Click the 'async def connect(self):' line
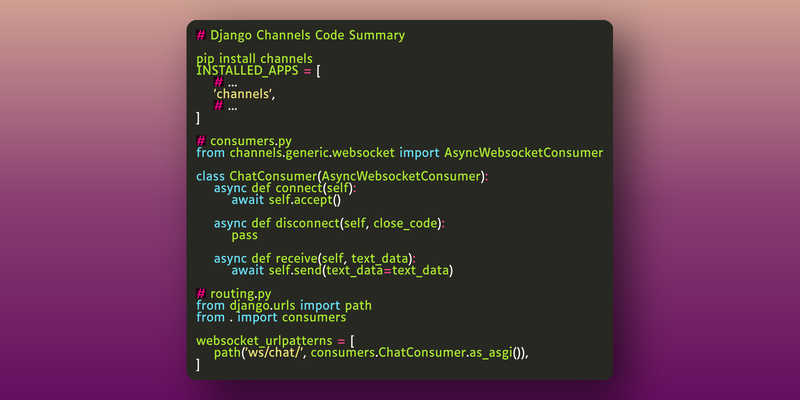Image resolution: width=800 pixels, height=400 pixels. point(285,188)
